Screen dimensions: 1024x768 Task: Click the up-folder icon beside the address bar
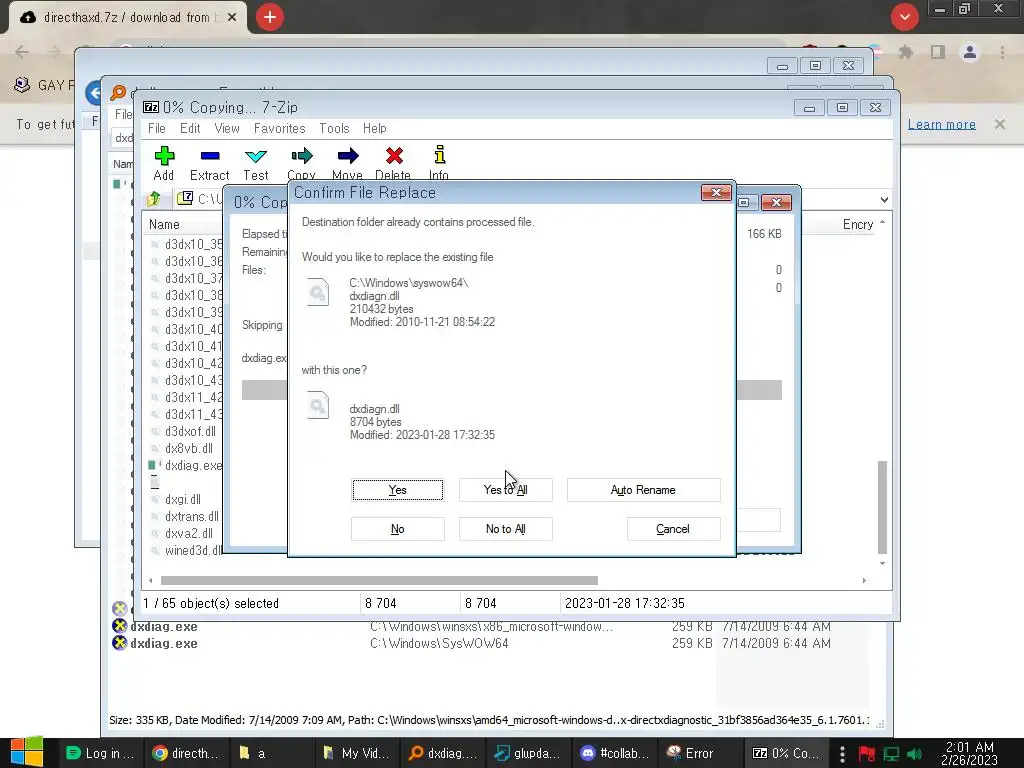pyautogui.click(x=154, y=199)
